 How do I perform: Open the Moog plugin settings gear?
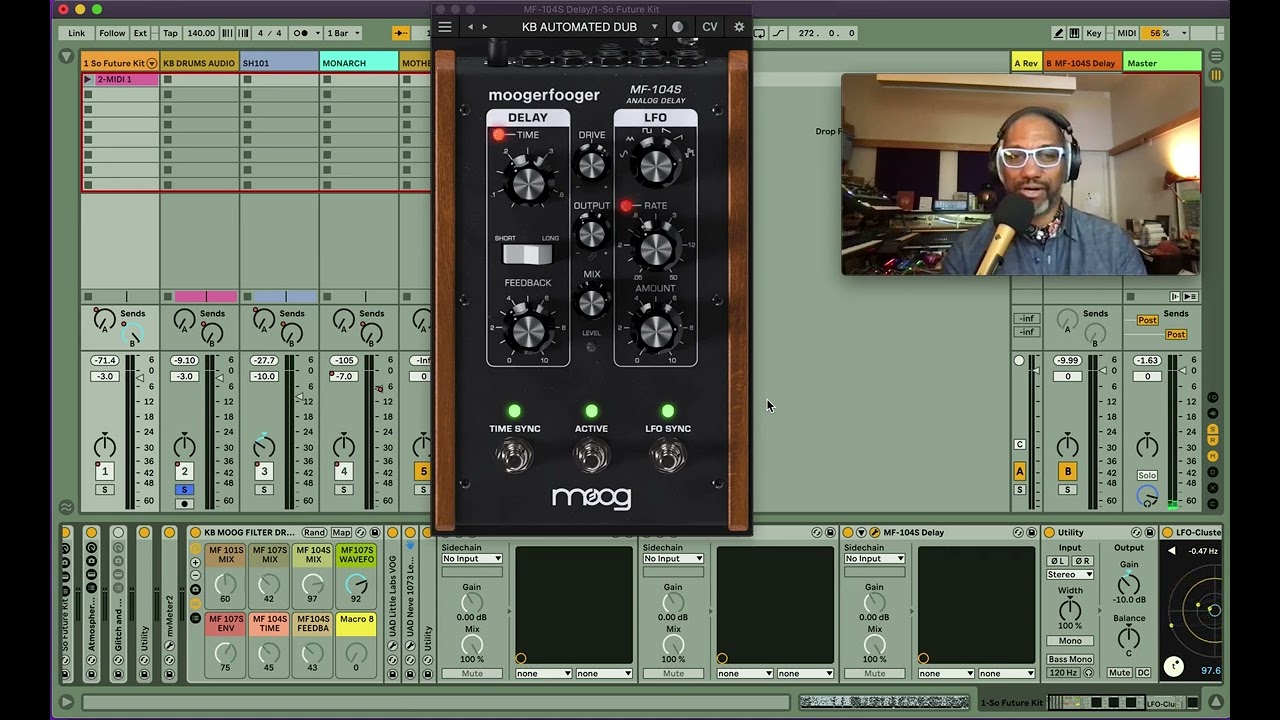tap(739, 27)
